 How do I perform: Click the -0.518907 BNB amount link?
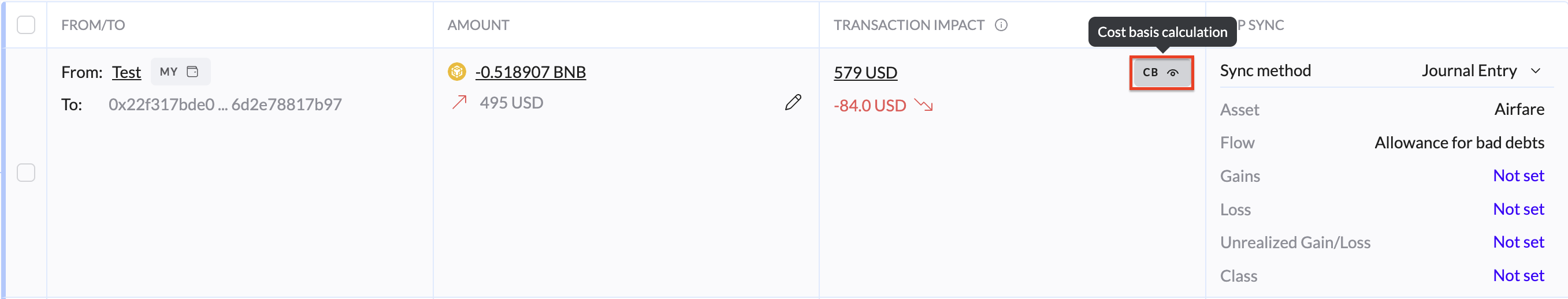click(x=530, y=72)
